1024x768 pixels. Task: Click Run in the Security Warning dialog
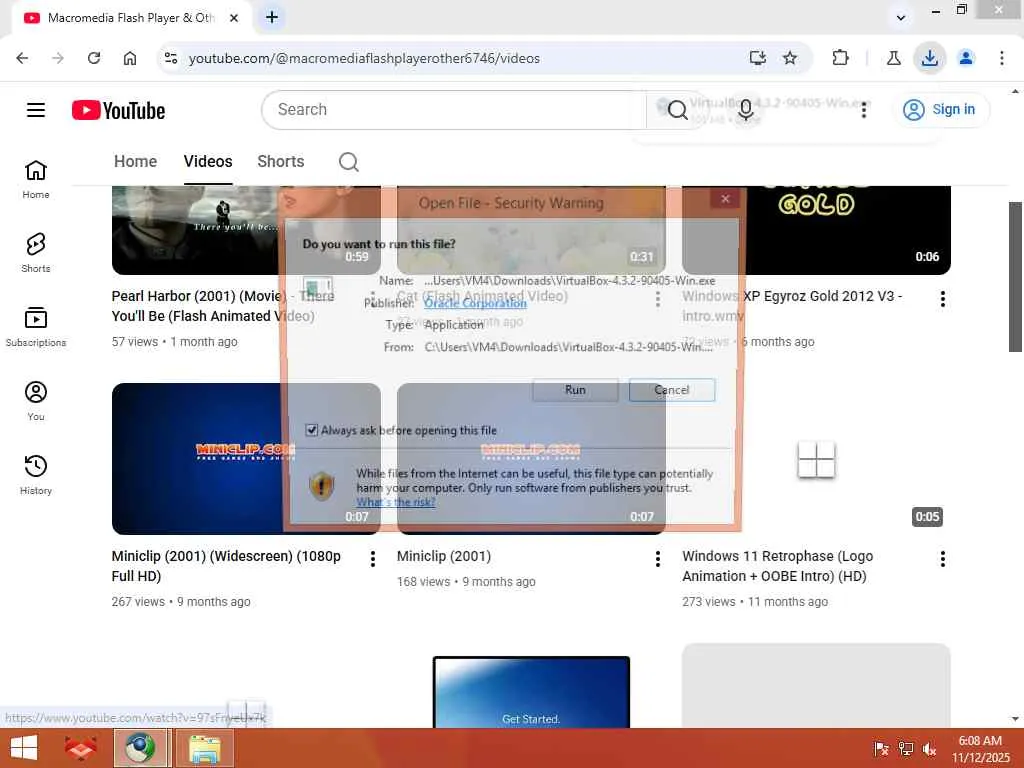575,390
